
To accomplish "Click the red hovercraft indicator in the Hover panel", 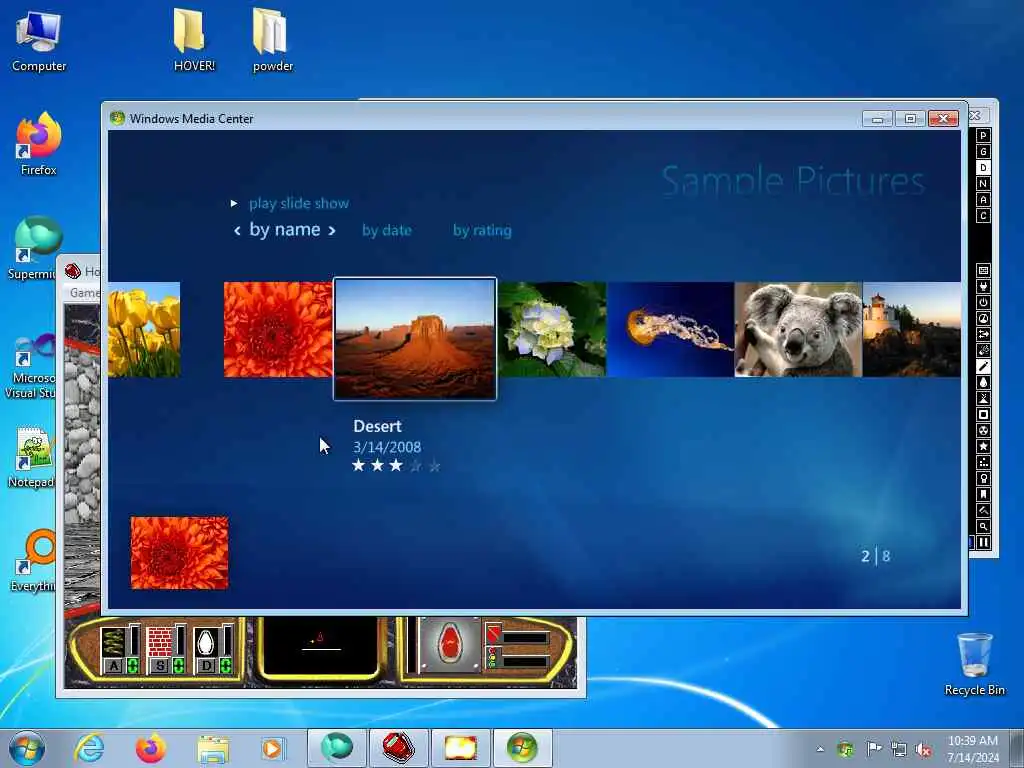I will pos(450,644).
